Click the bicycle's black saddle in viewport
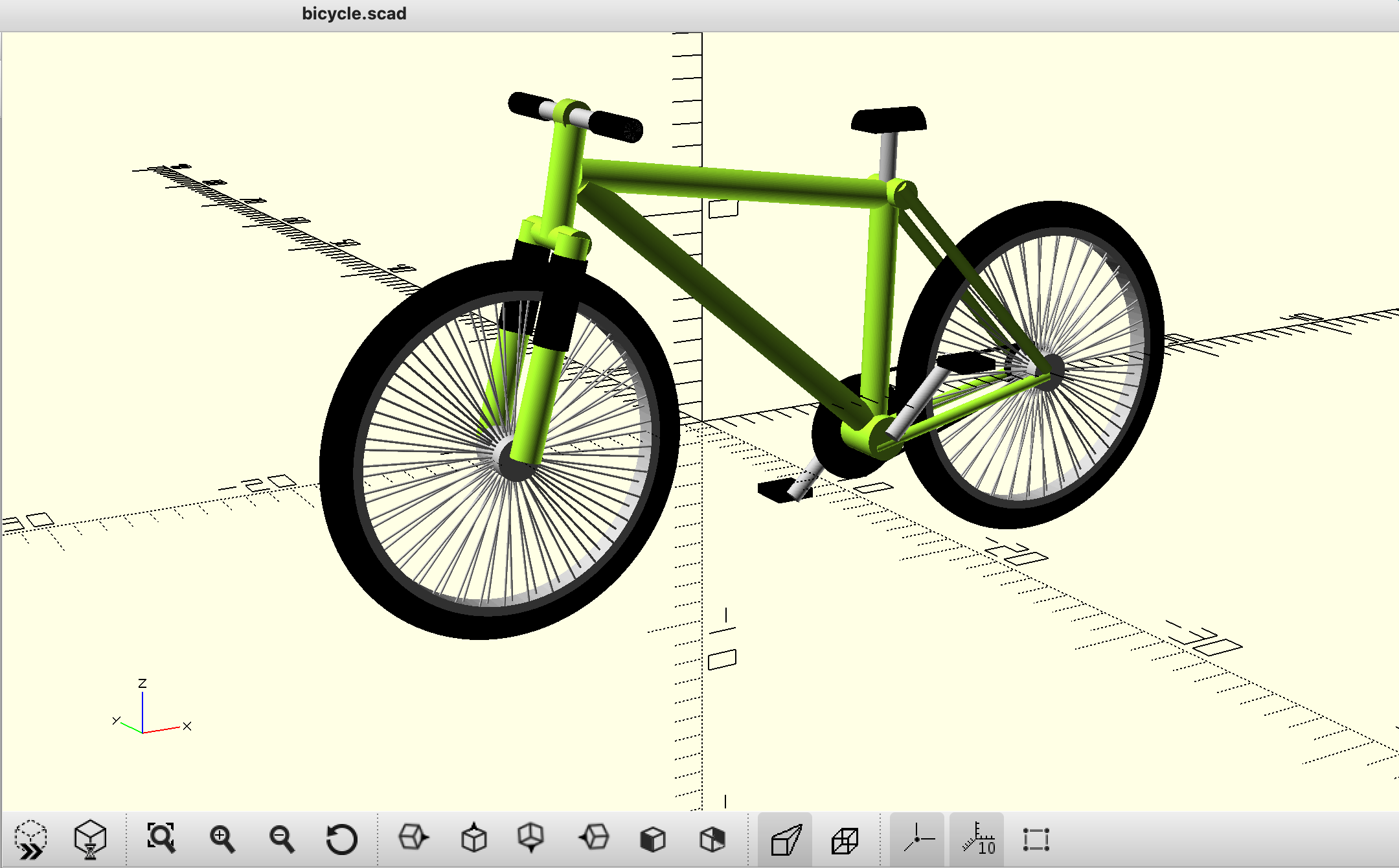The height and width of the screenshot is (868, 1399). (x=889, y=120)
